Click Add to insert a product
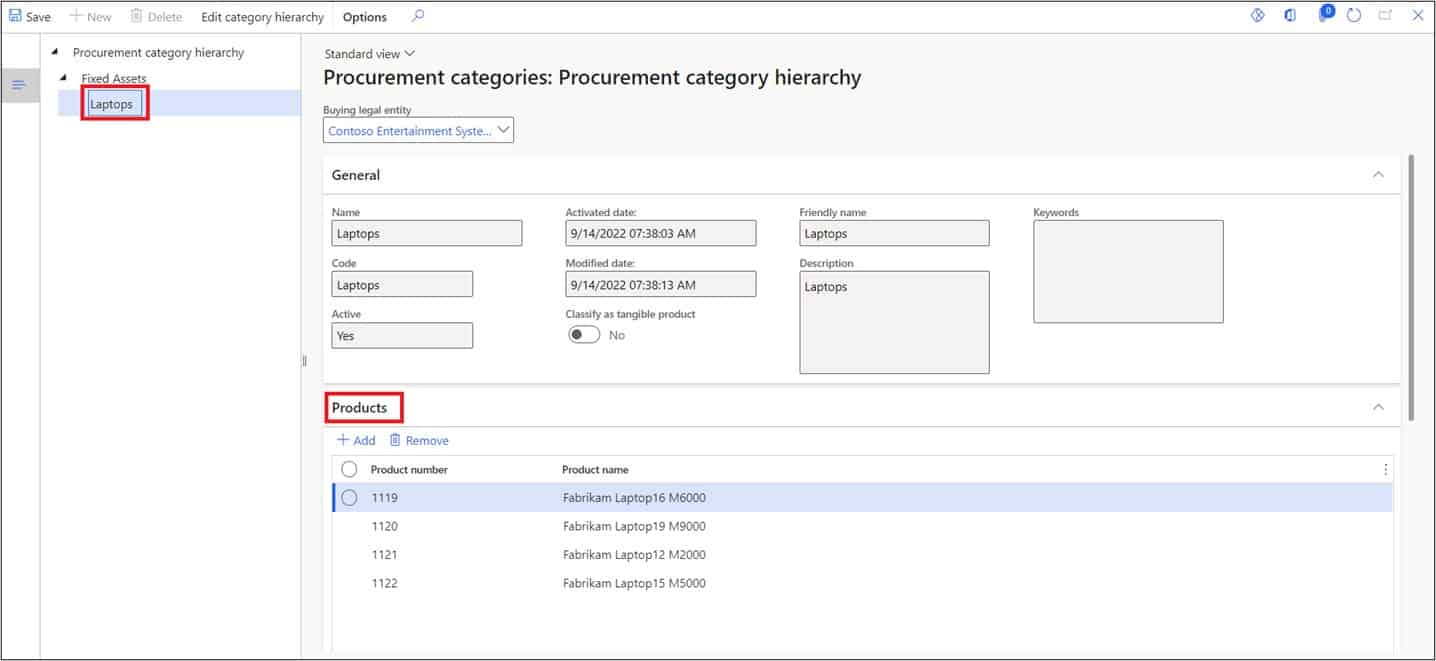1436x661 pixels. coord(357,440)
